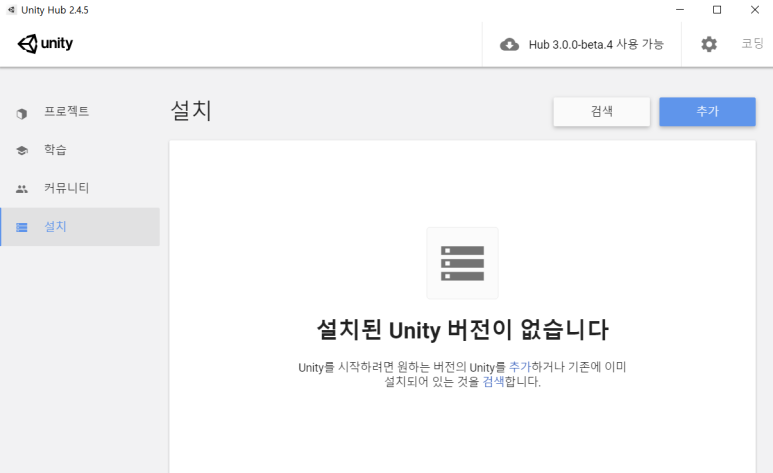Open settings with the gear icon

[709, 44]
